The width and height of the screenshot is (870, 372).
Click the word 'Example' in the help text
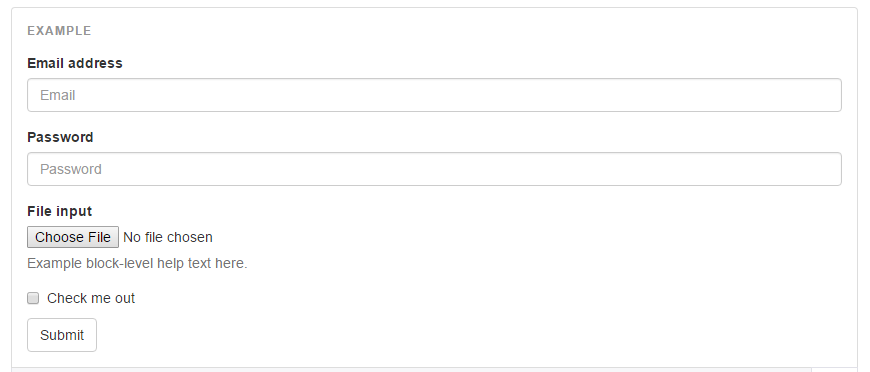(54, 263)
